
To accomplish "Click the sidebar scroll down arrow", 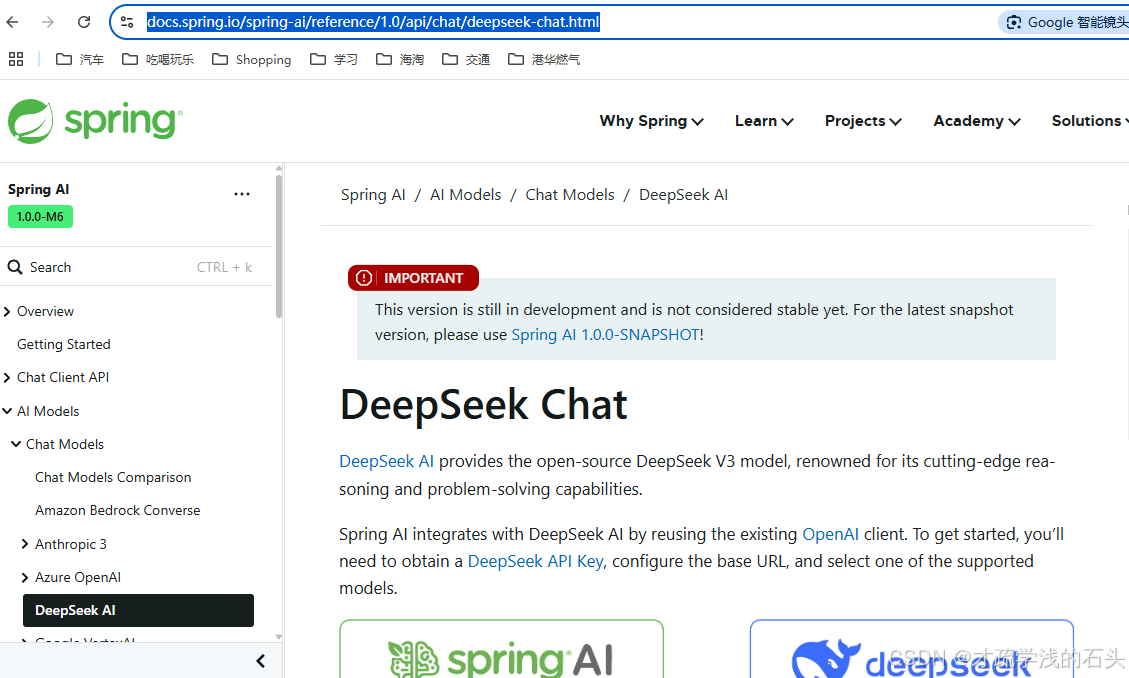I will click(279, 636).
